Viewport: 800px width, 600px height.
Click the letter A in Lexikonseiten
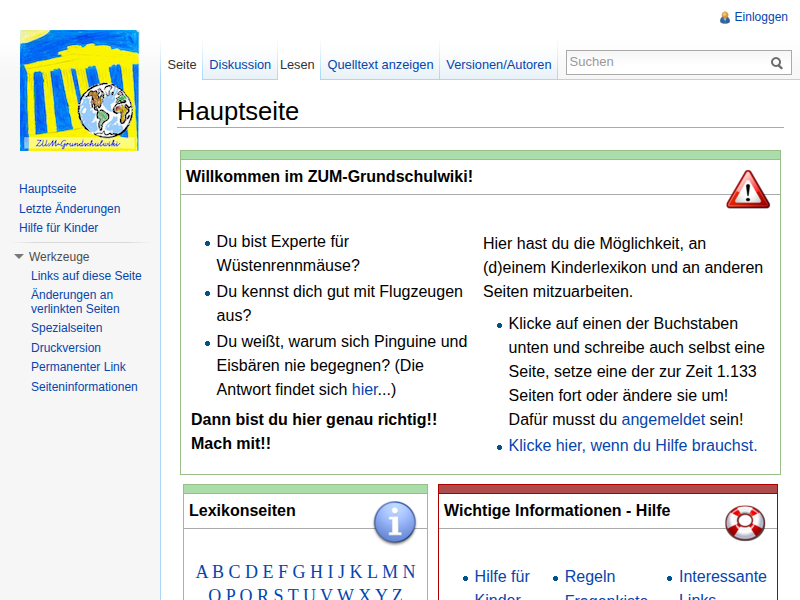(203, 571)
